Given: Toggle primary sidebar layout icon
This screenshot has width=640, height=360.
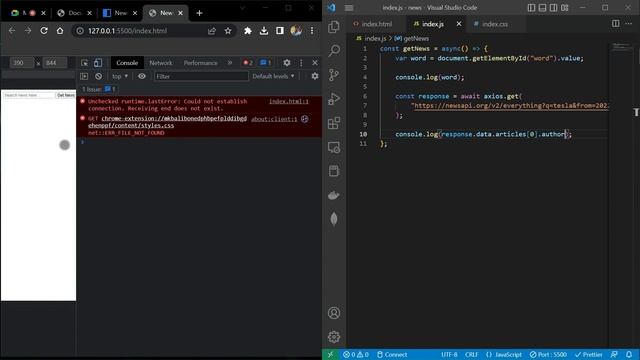Looking at the screenshot, I should pos(531,8).
